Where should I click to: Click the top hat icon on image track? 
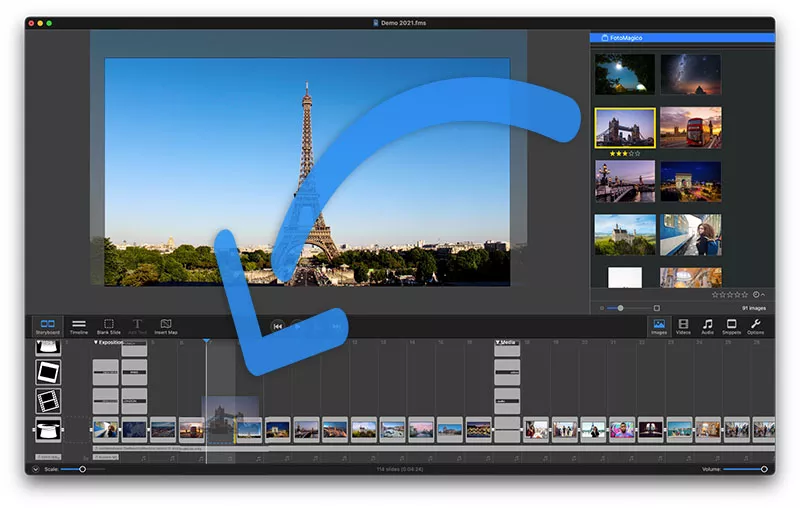coord(48,430)
